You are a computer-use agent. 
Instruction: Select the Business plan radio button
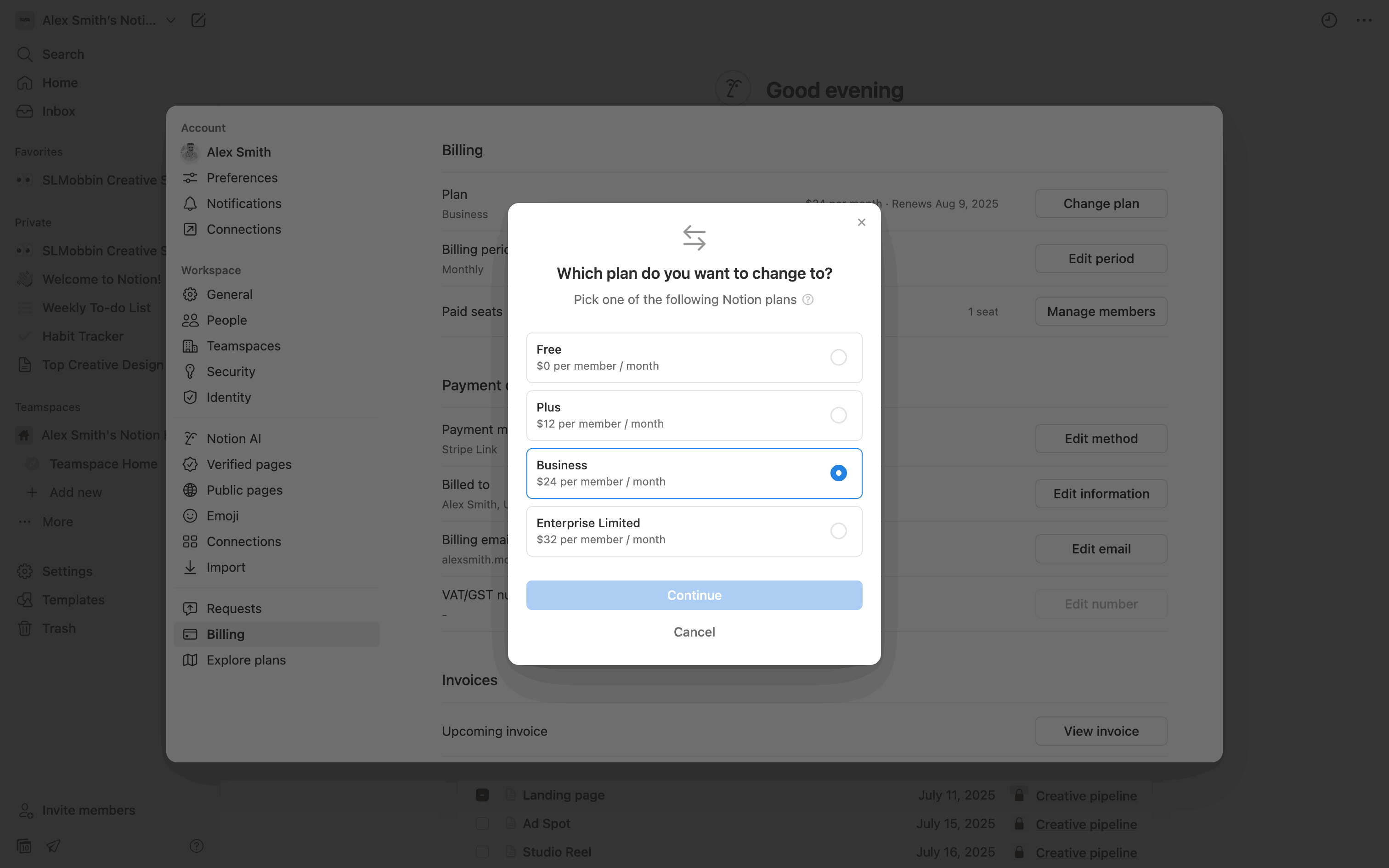(838, 473)
